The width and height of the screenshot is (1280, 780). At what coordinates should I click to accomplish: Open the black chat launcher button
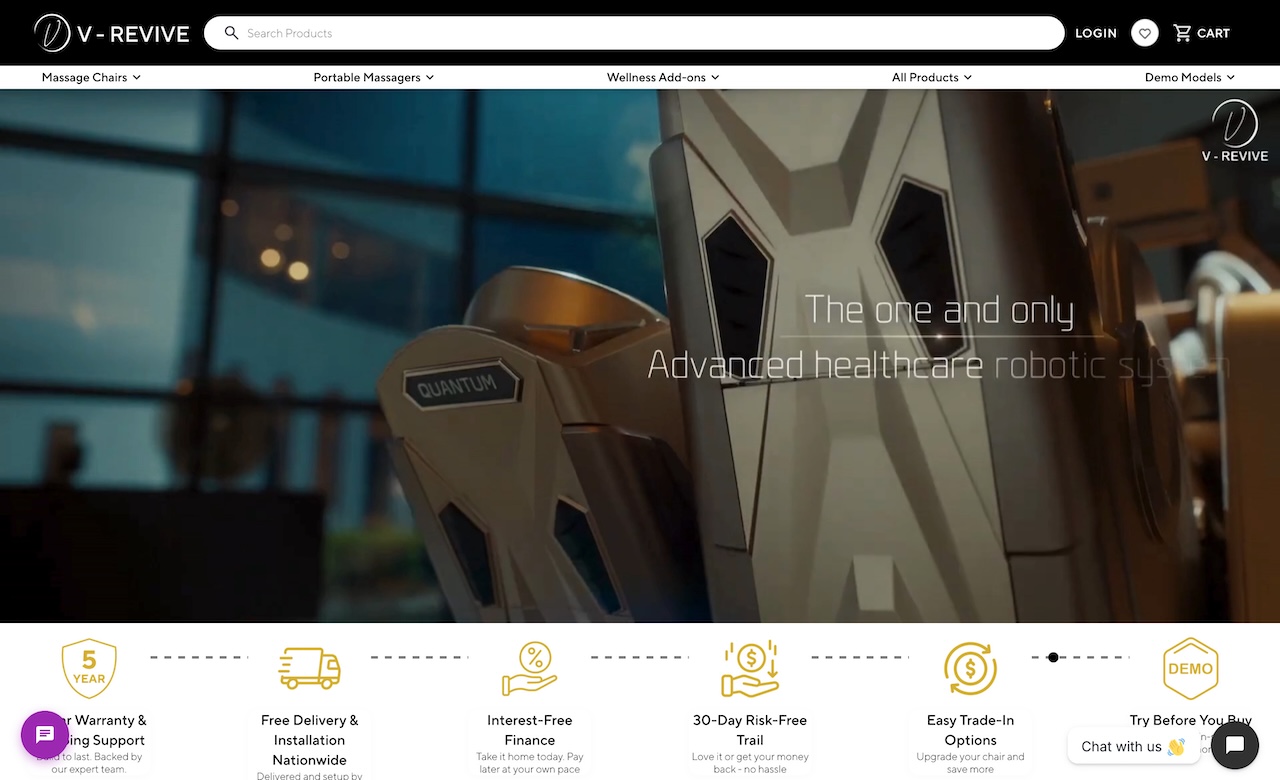1235,745
